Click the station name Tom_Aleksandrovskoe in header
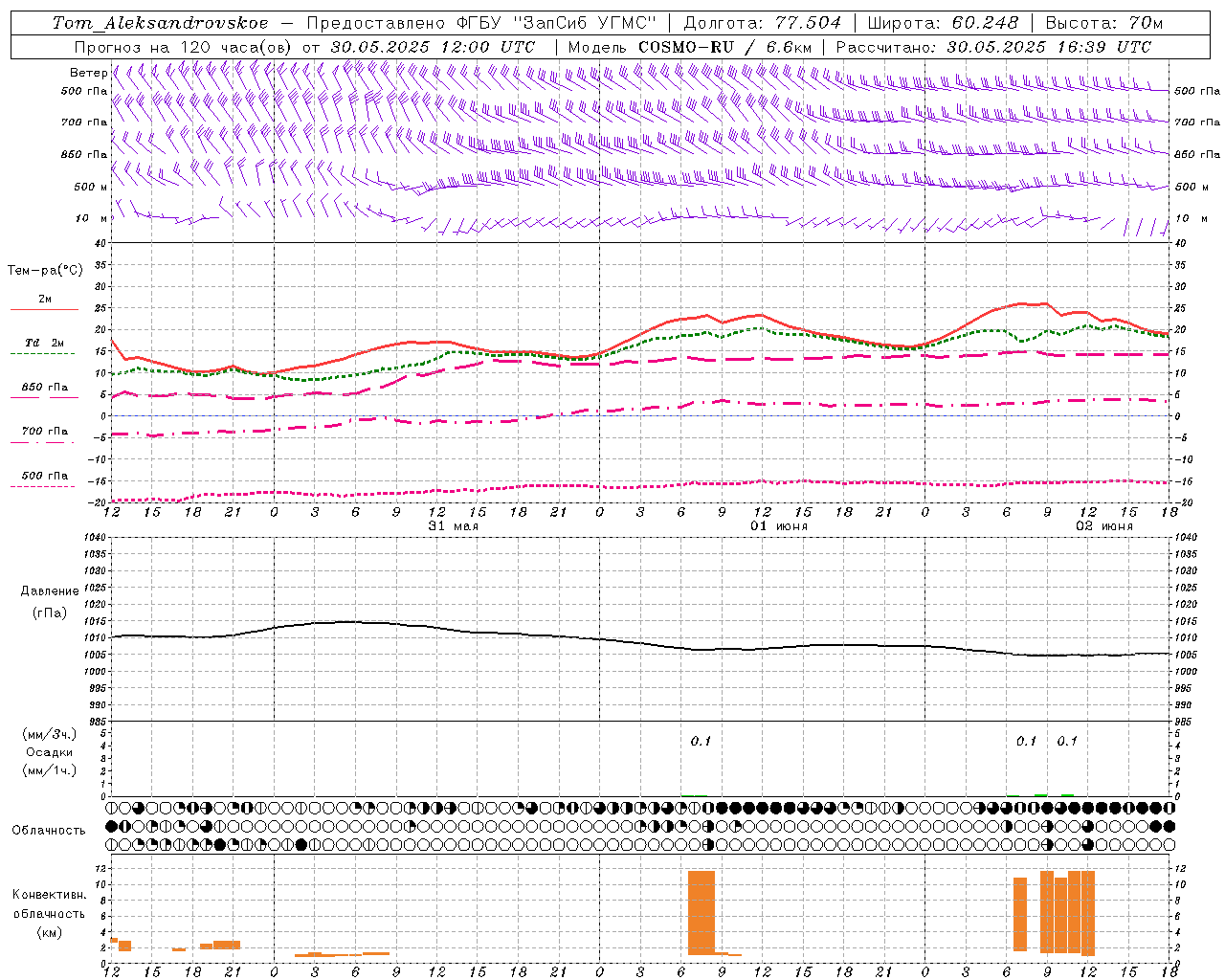 tap(161, 23)
